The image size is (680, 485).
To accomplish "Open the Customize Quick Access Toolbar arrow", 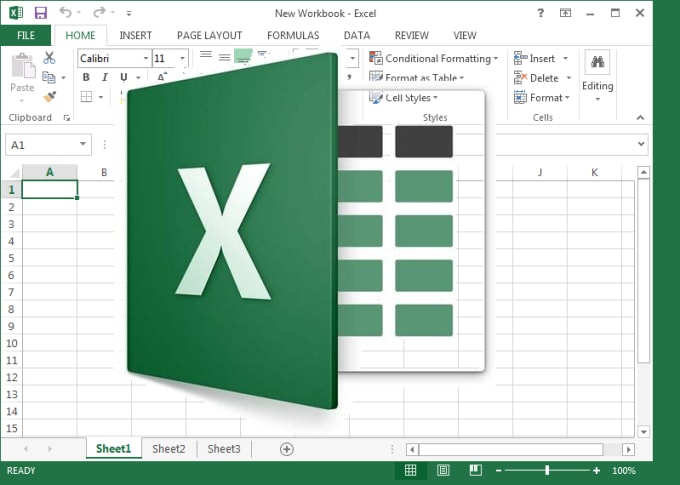I will click(x=129, y=13).
